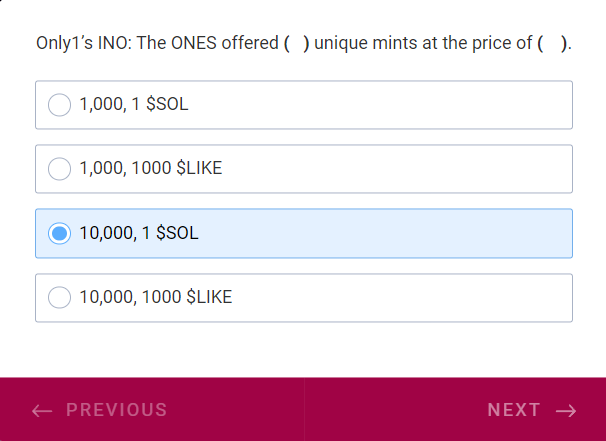606x441 pixels.
Task: Click the second blank parentheses after "price of"
Action: click(x=553, y=44)
